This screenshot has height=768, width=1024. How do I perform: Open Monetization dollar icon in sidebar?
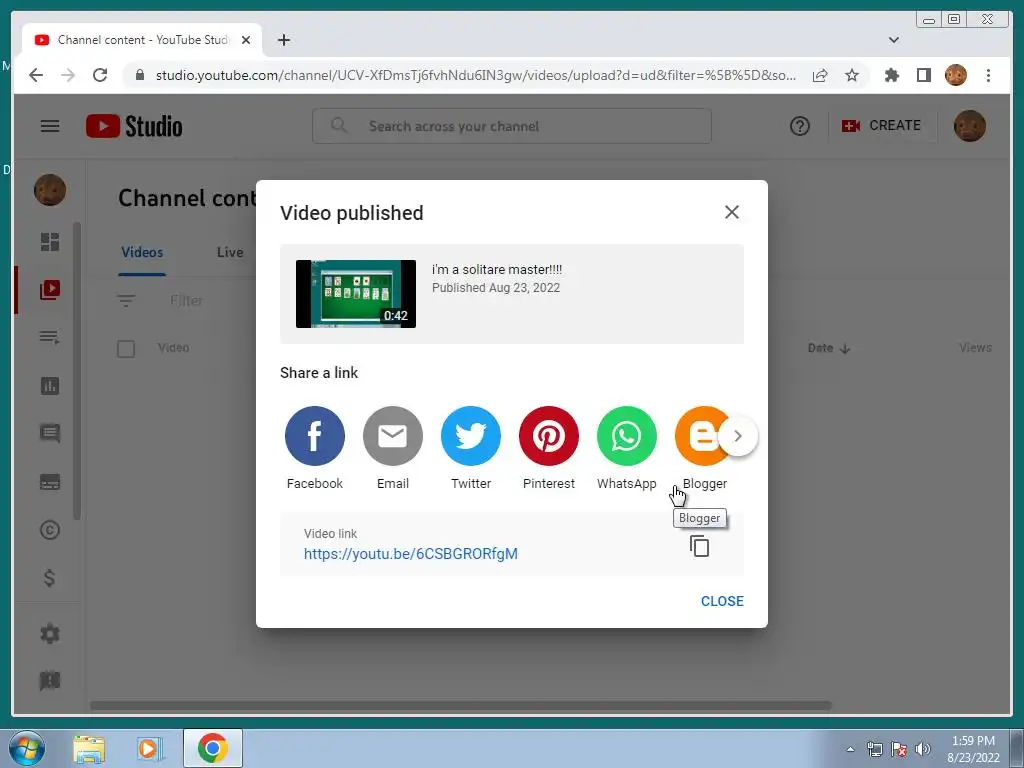tap(50, 578)
